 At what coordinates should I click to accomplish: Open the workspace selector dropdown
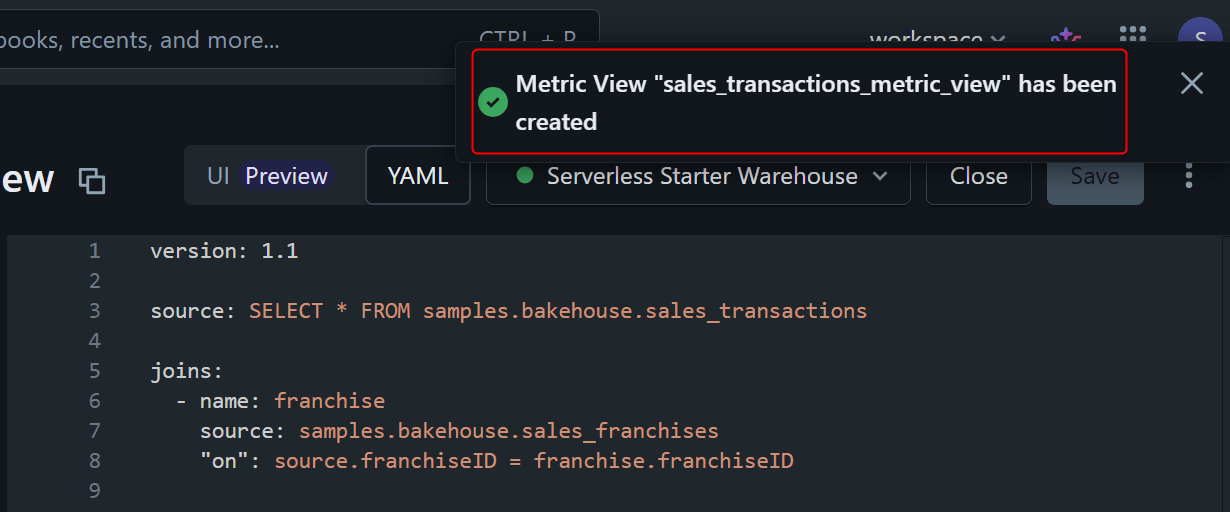tap(936, 40)
